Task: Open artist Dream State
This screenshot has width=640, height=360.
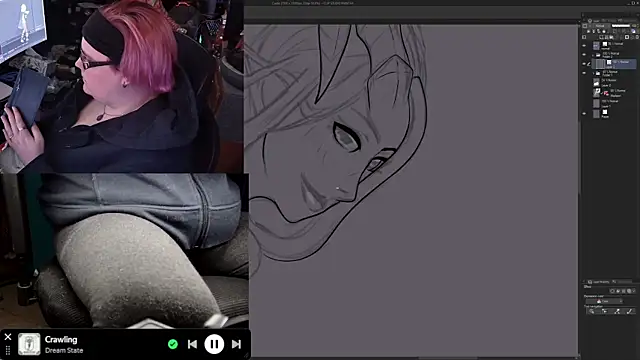Action: point(64,350)
